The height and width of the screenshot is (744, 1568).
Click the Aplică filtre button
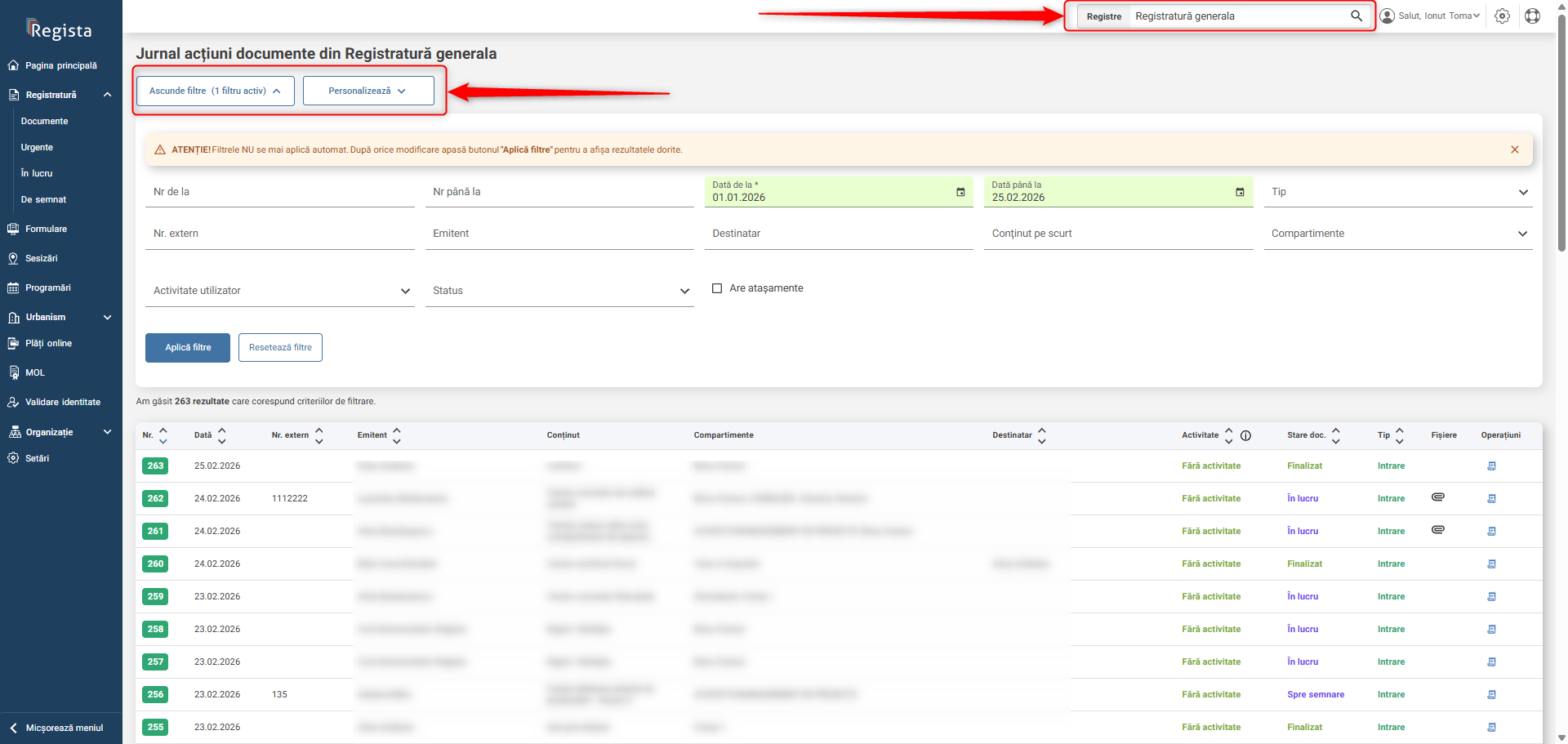pos(188,347)
